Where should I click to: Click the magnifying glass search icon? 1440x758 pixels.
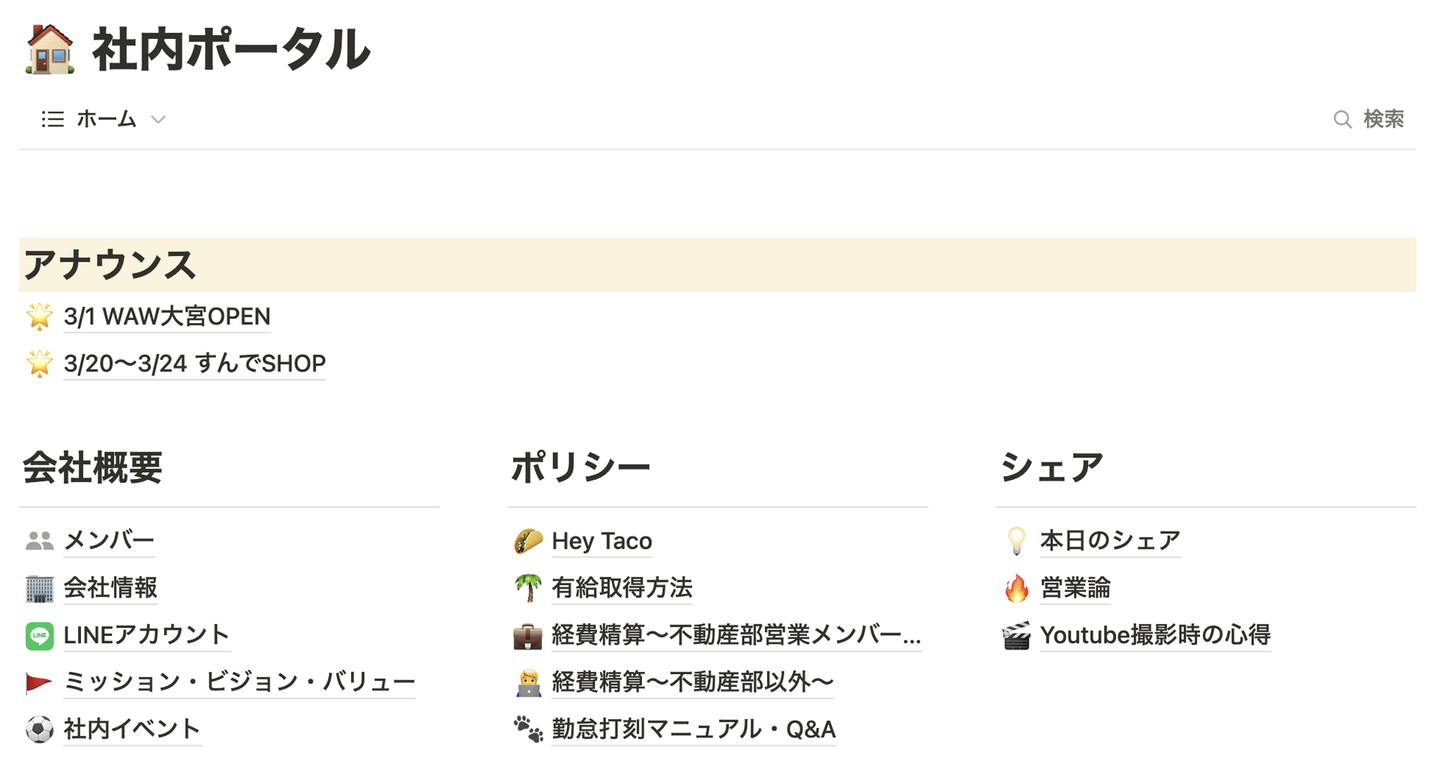[x=1342, y=120]
